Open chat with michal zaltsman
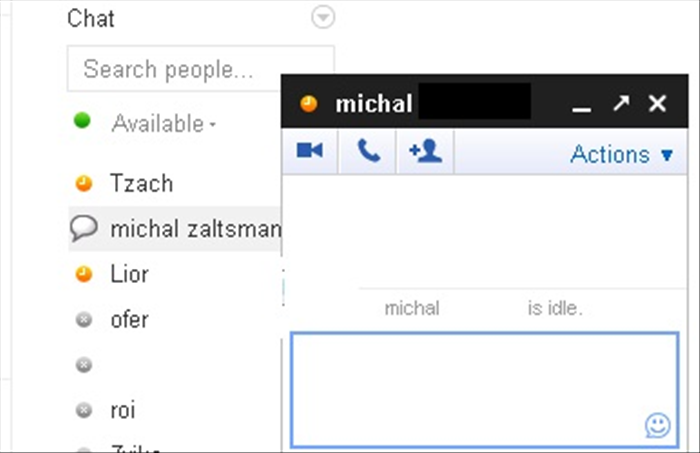 [x=196, y=229]
